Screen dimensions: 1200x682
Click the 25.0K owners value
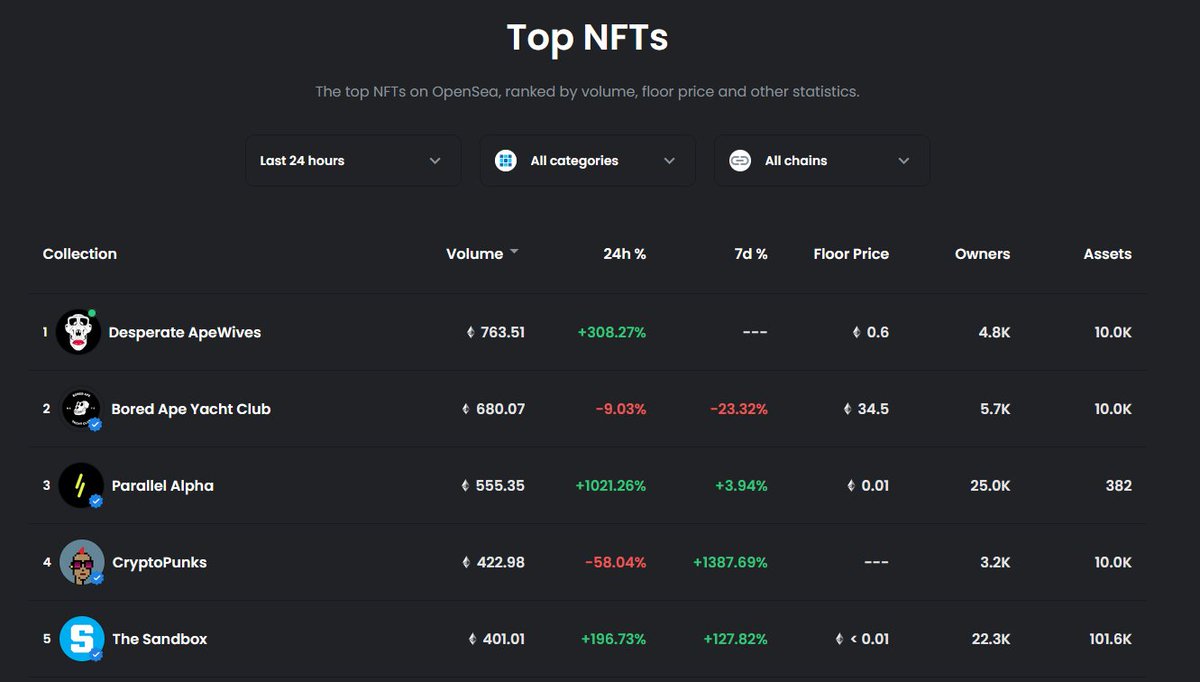tap(990, 486)
